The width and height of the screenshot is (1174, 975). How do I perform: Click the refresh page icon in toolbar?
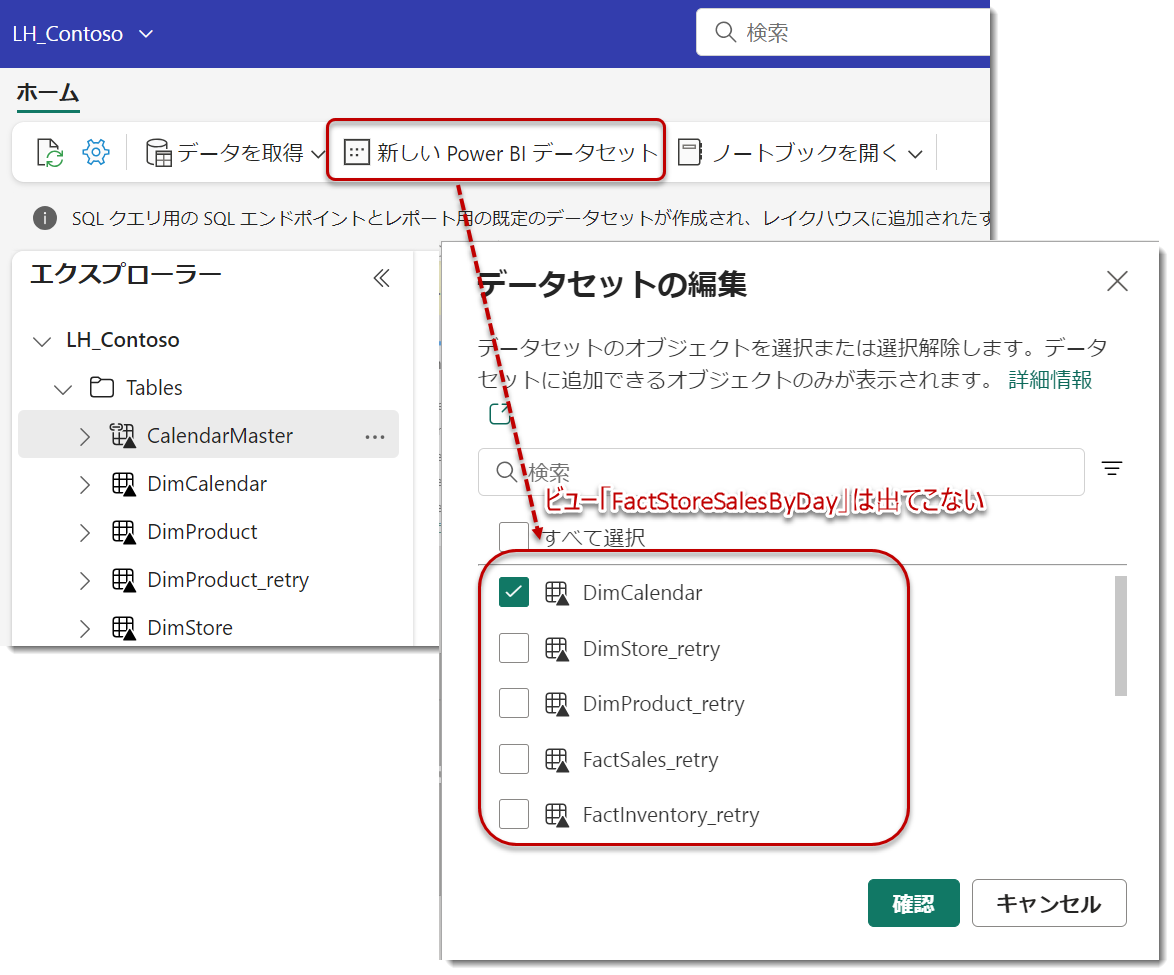(49, 153)
